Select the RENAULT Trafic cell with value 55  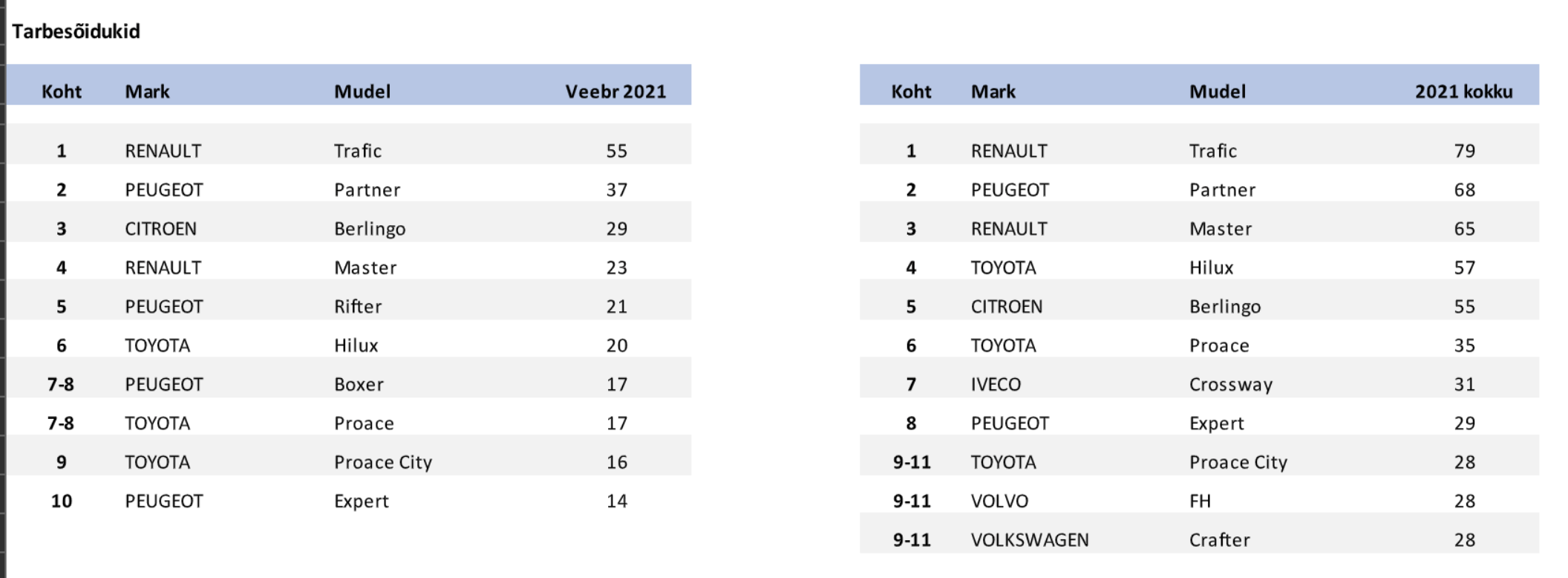click(x=616, y=151)
